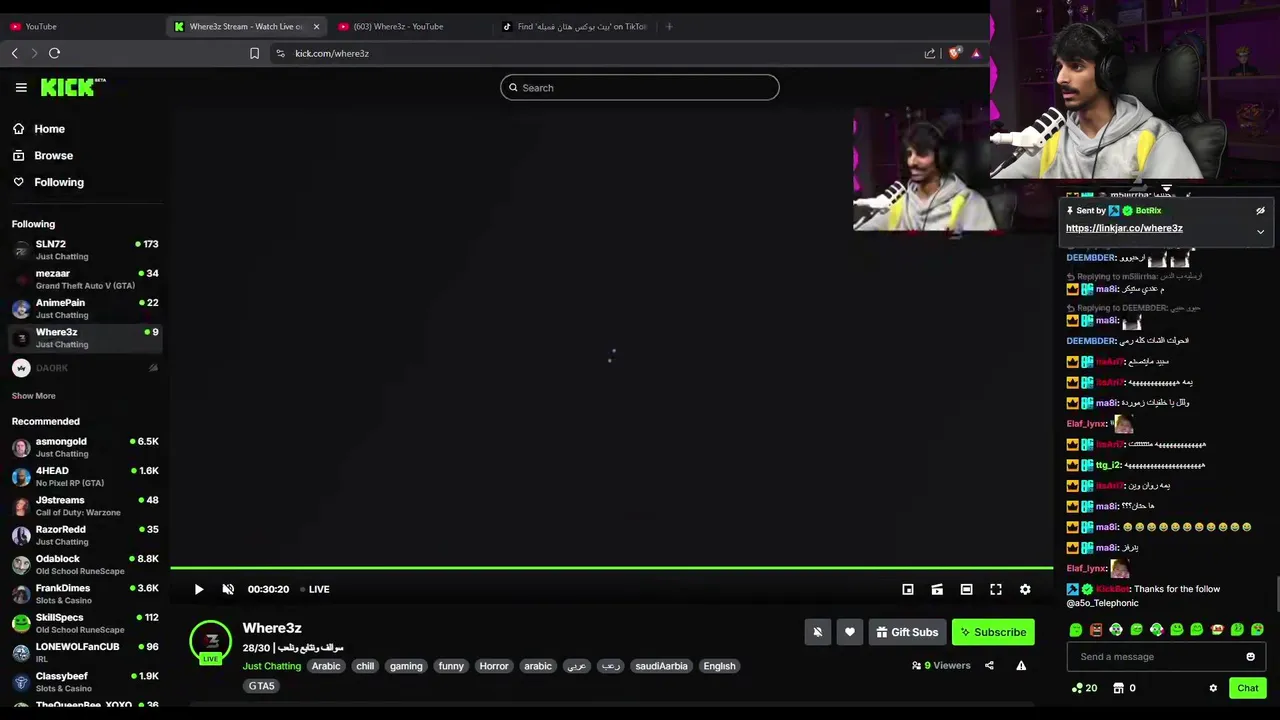Go to Home in sidebar
Image resolution: width=1280 pixels, height=720 pixels.
[x=49, y=129]
